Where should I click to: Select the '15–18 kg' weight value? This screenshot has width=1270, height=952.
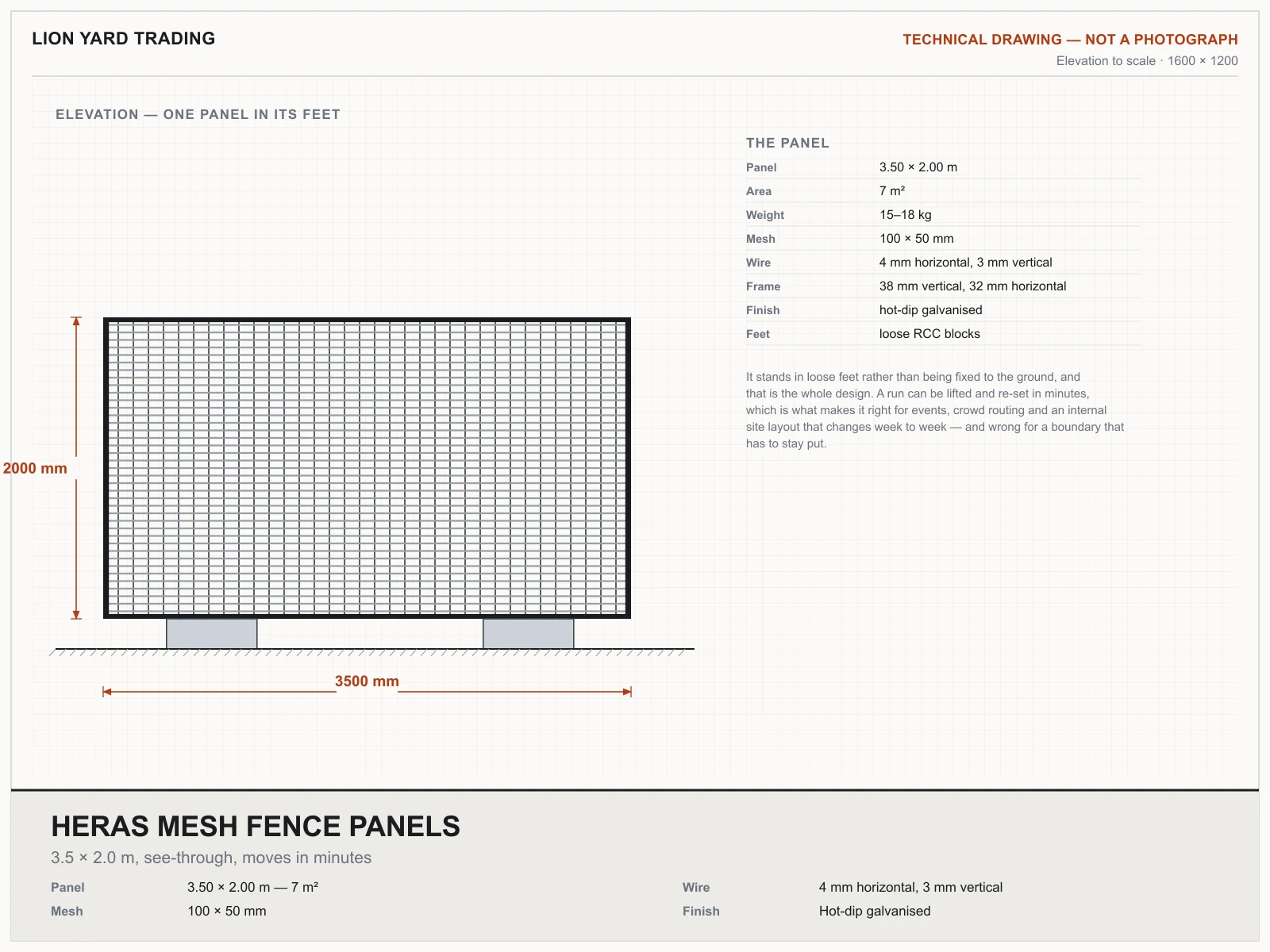(x=906, y=215)
